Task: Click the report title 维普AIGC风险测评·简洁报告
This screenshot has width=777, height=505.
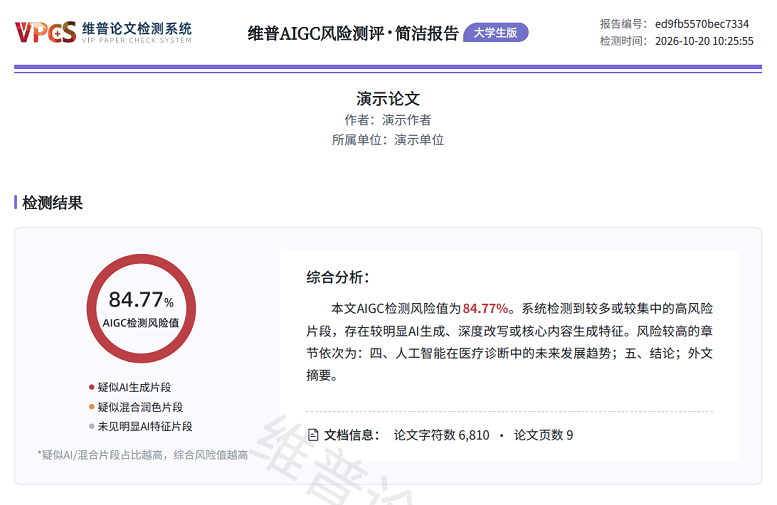Action: pyautogui.click(x=353, y=33)
